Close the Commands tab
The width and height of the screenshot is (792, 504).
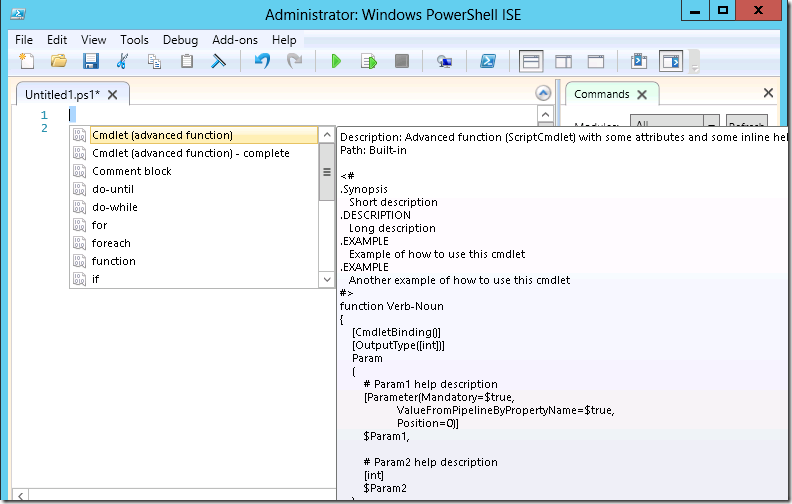pos(642,94)
